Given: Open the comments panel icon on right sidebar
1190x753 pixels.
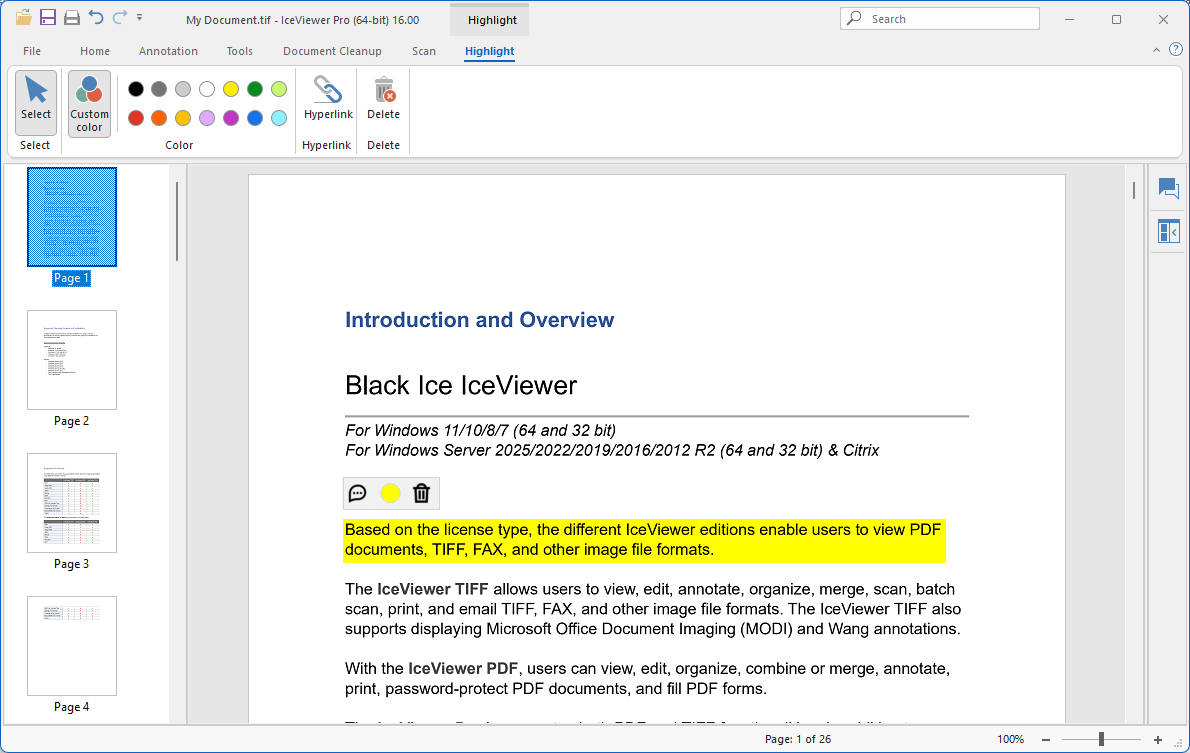Looking at the screenshot, I should [1169, 188].
